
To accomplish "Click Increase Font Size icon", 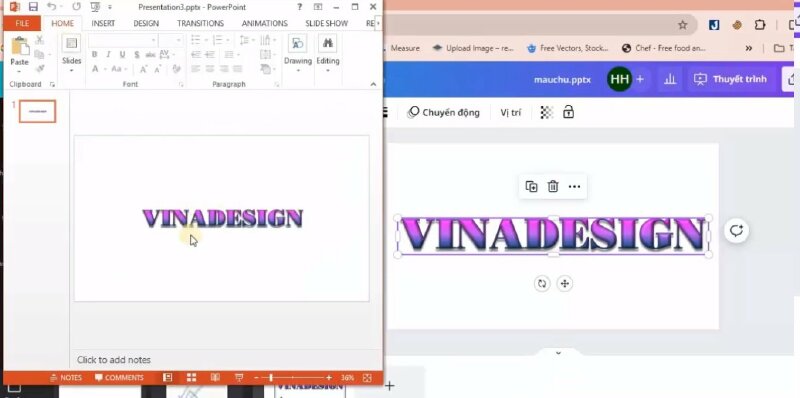I will 144,69.
